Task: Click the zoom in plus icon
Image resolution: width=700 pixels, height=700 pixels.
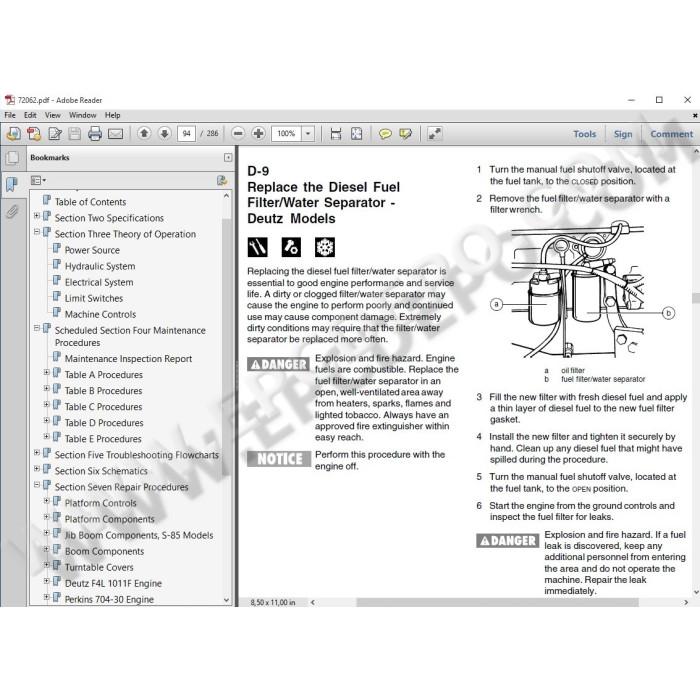Action: (x=258, y=133)
